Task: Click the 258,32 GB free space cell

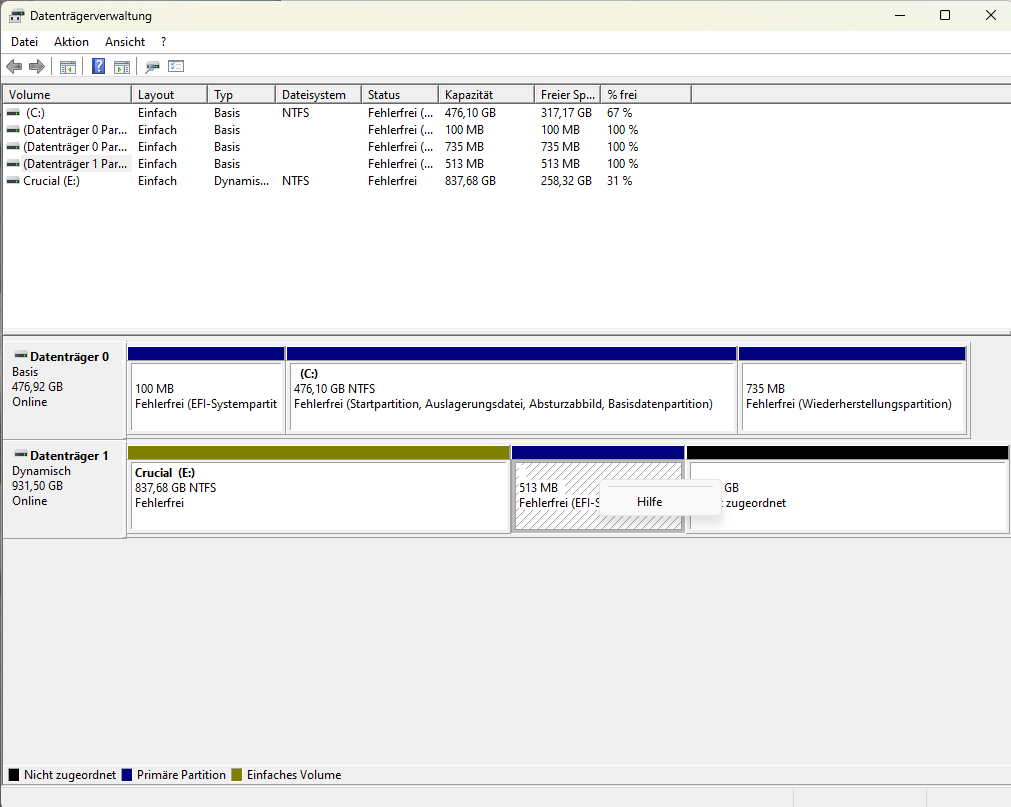Action: (566, 181)
